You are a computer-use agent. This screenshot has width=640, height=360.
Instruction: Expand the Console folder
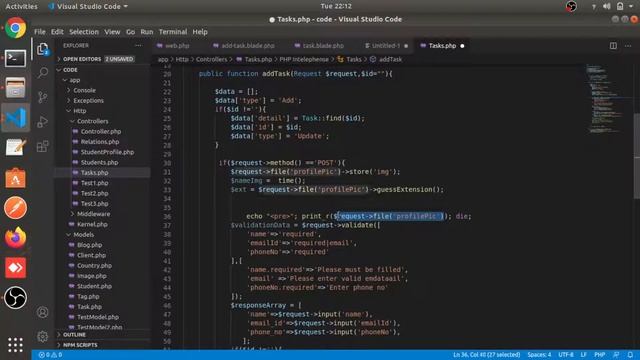pos(103,90)
